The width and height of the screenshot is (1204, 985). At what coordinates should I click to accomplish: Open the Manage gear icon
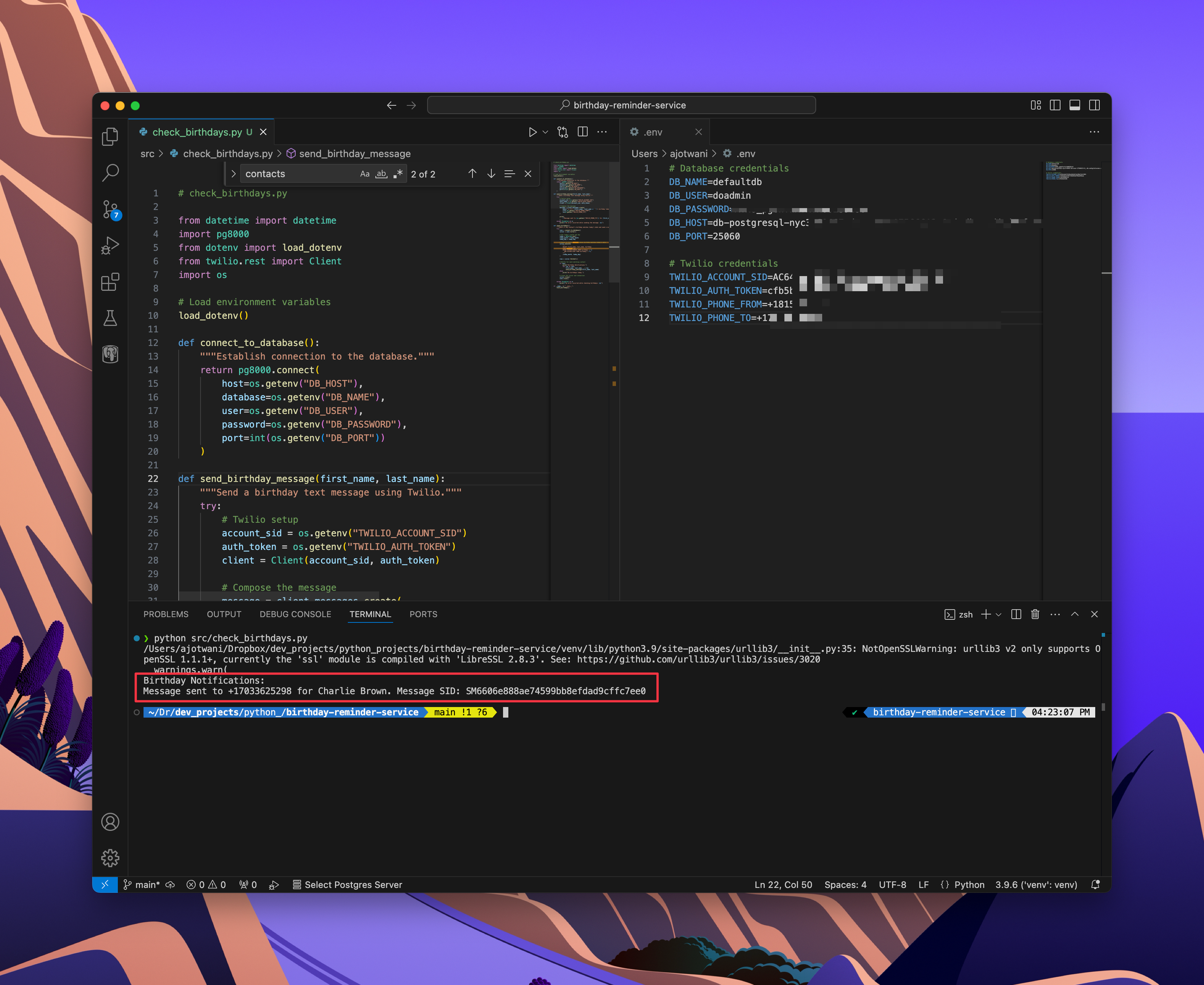pyautogui.click(x=110, y=858)
